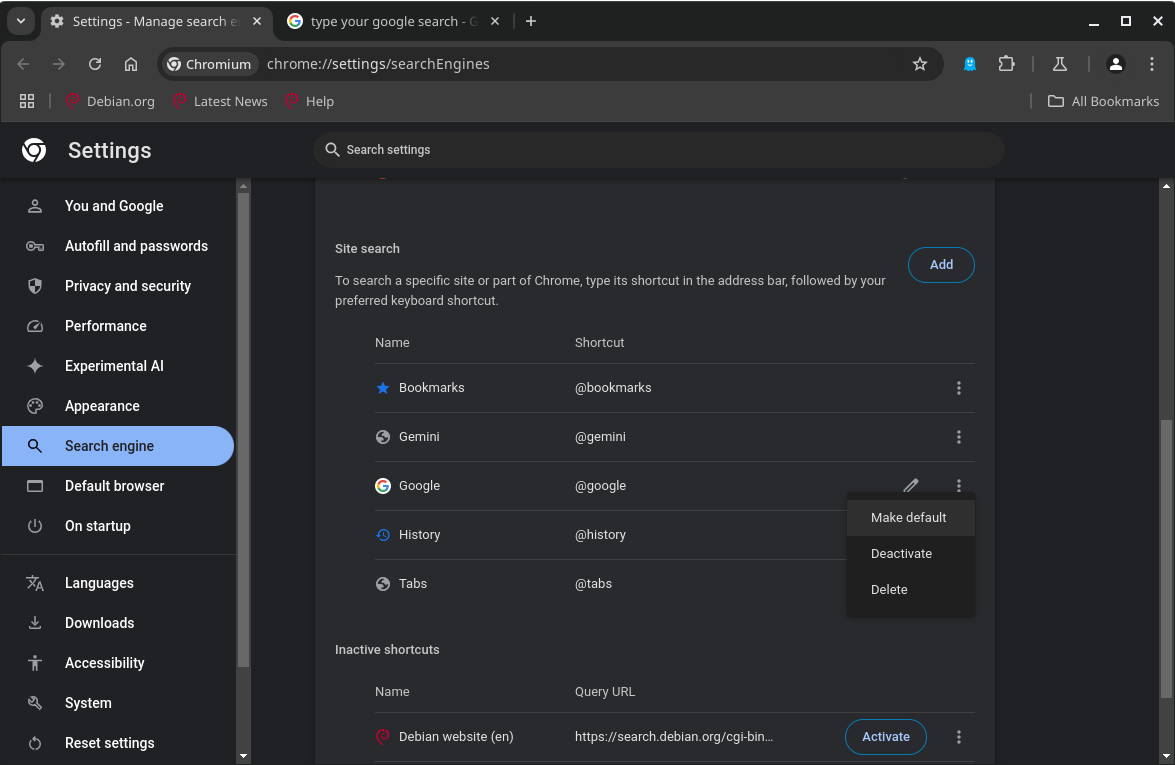This screenshot has width=1175, height=765.
Task: Close the Google search tab
Action: [495, 22]
